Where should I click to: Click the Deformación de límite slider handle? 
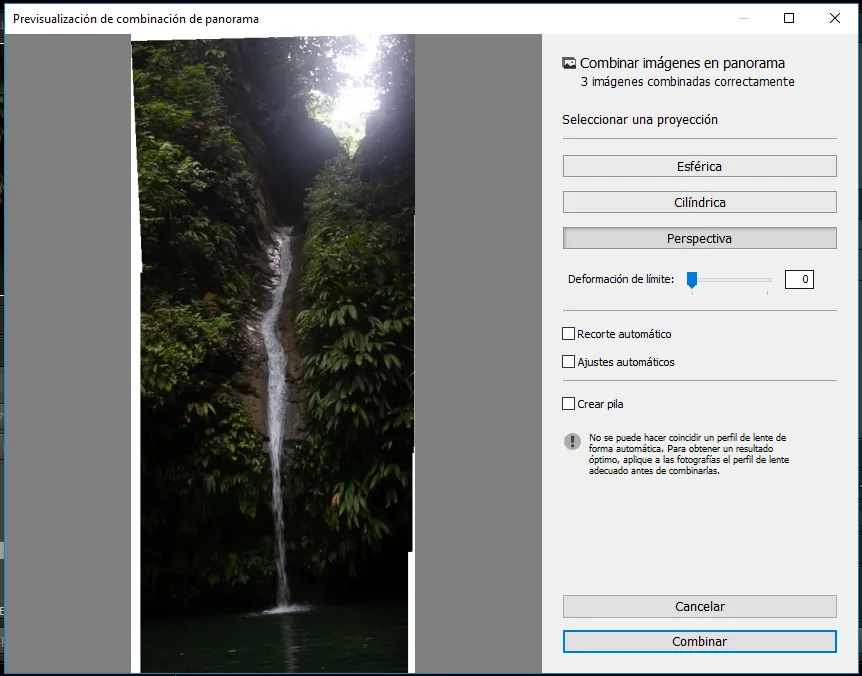tap(692, 279)
